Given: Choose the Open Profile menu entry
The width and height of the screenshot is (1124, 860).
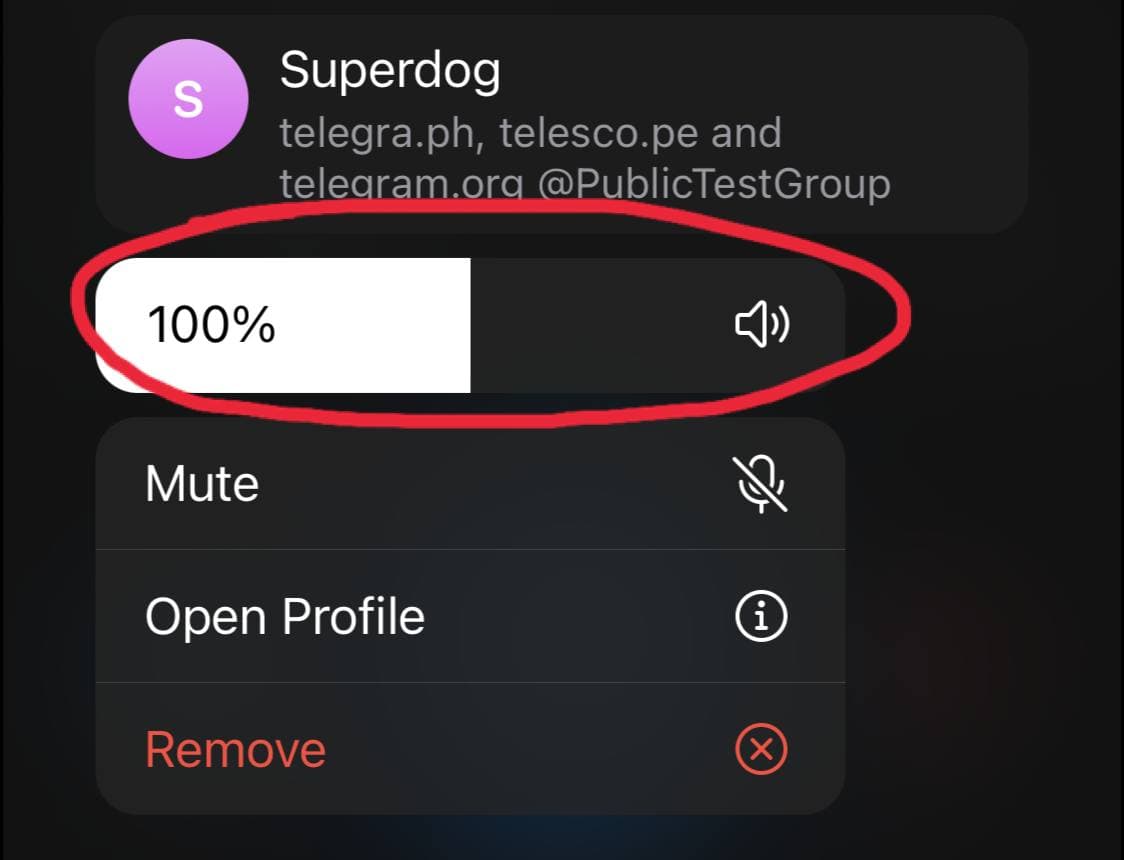Looking at the screenshot, I should click(470, 616).
